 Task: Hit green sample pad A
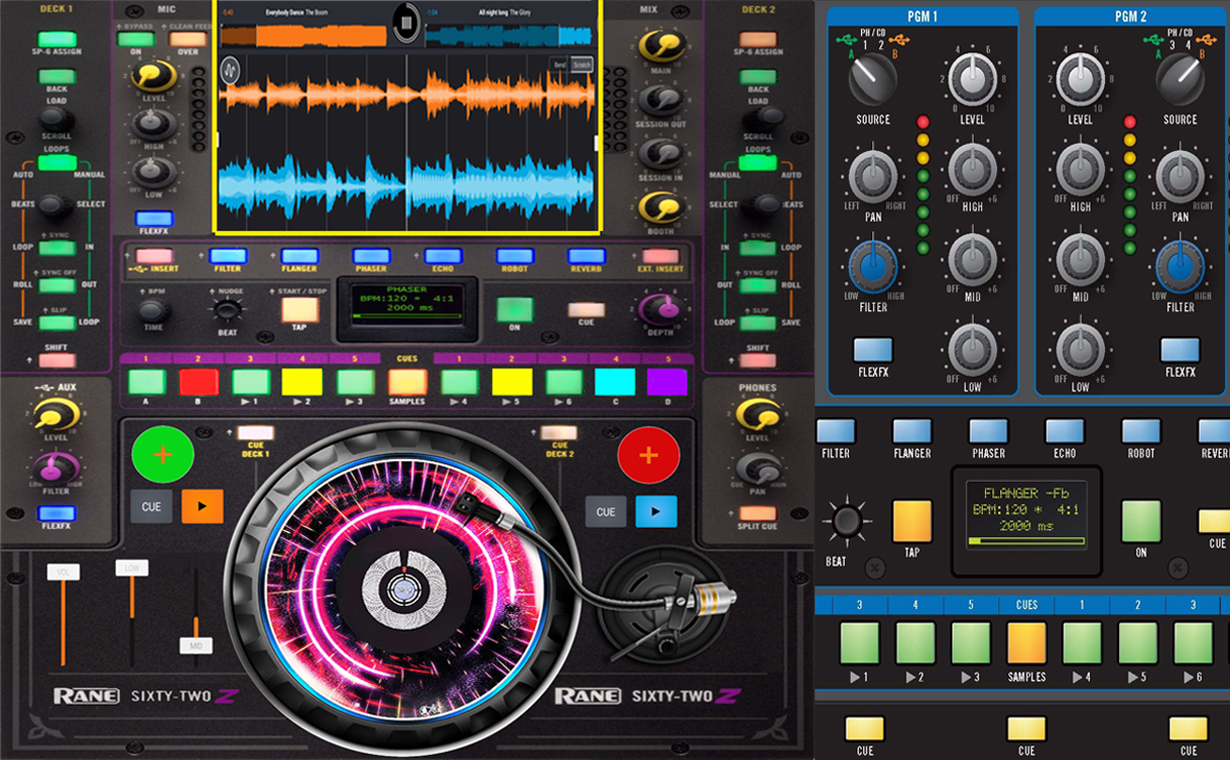(147, 382)
